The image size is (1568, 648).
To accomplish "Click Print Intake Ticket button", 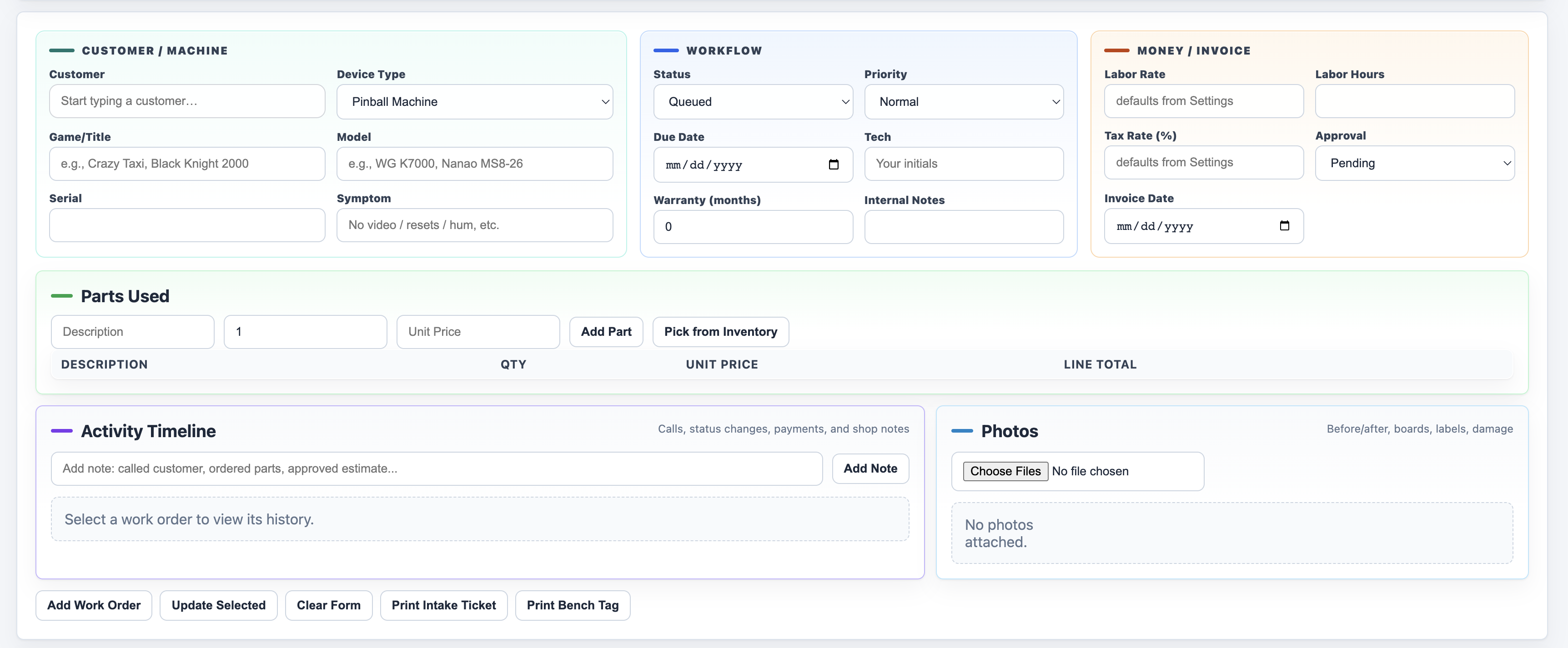I will (444, 605).
